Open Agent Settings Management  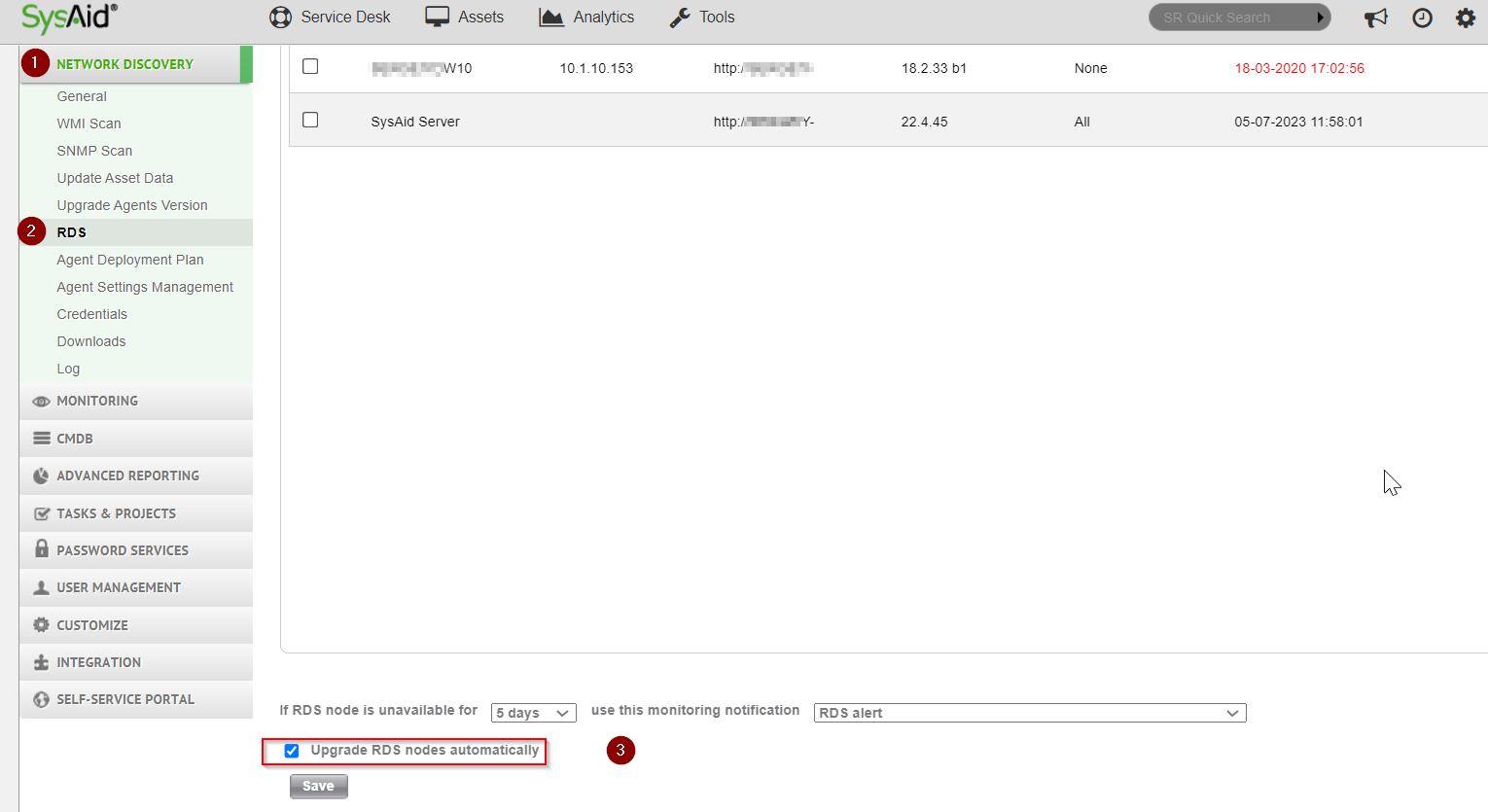(145, 287)
